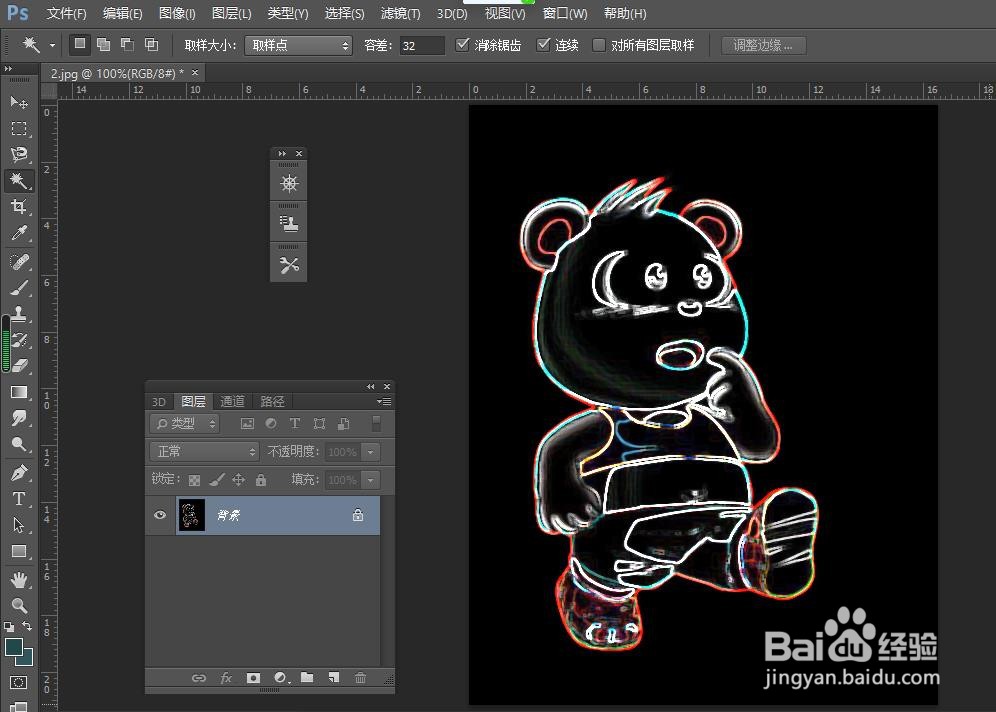The image size is (996, 712).
Task: Toggle the layer filter switch
Action: (376, 424)
